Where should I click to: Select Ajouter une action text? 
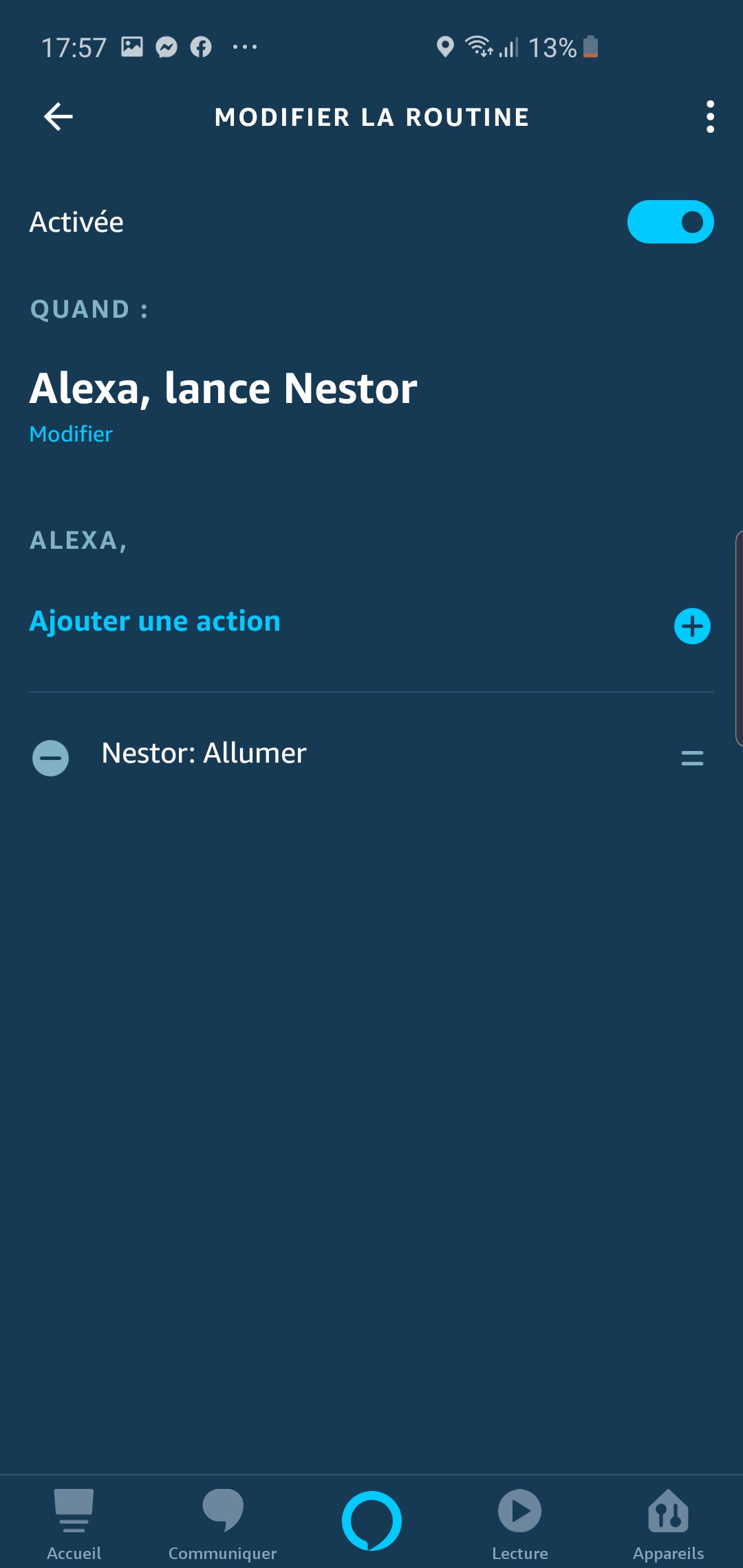155,621
